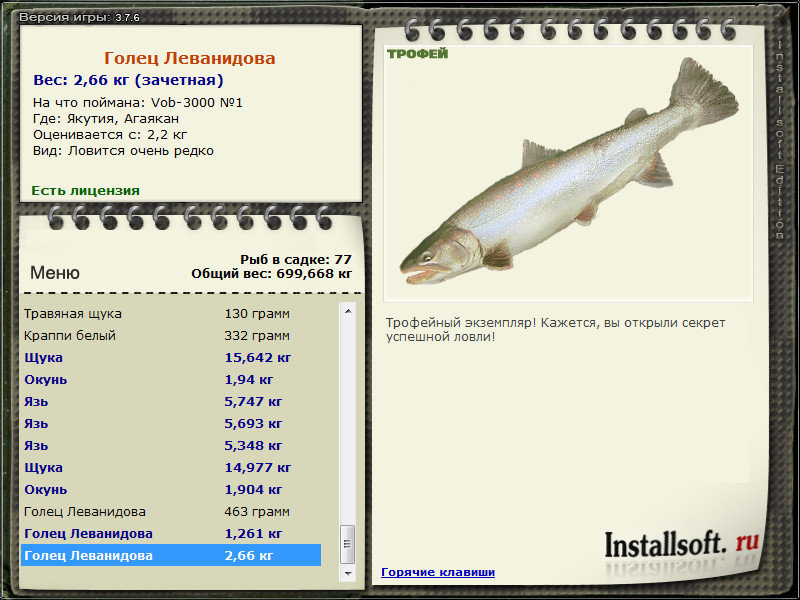Click the fish list scrollbar thumb
The height and width of the screenshot is (600, 800).
pos(348,544)
